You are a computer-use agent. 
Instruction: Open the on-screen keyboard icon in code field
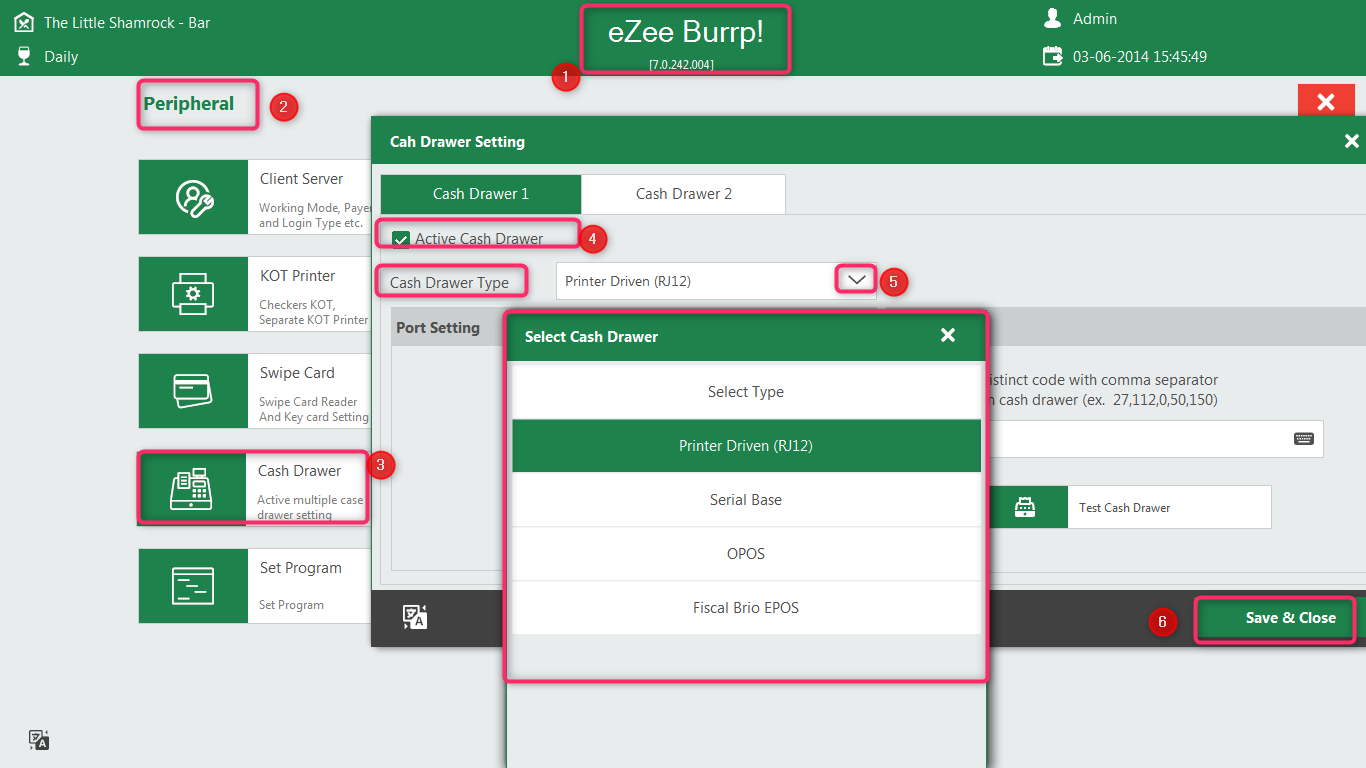pyautogui.click(x=1303, y=439)
